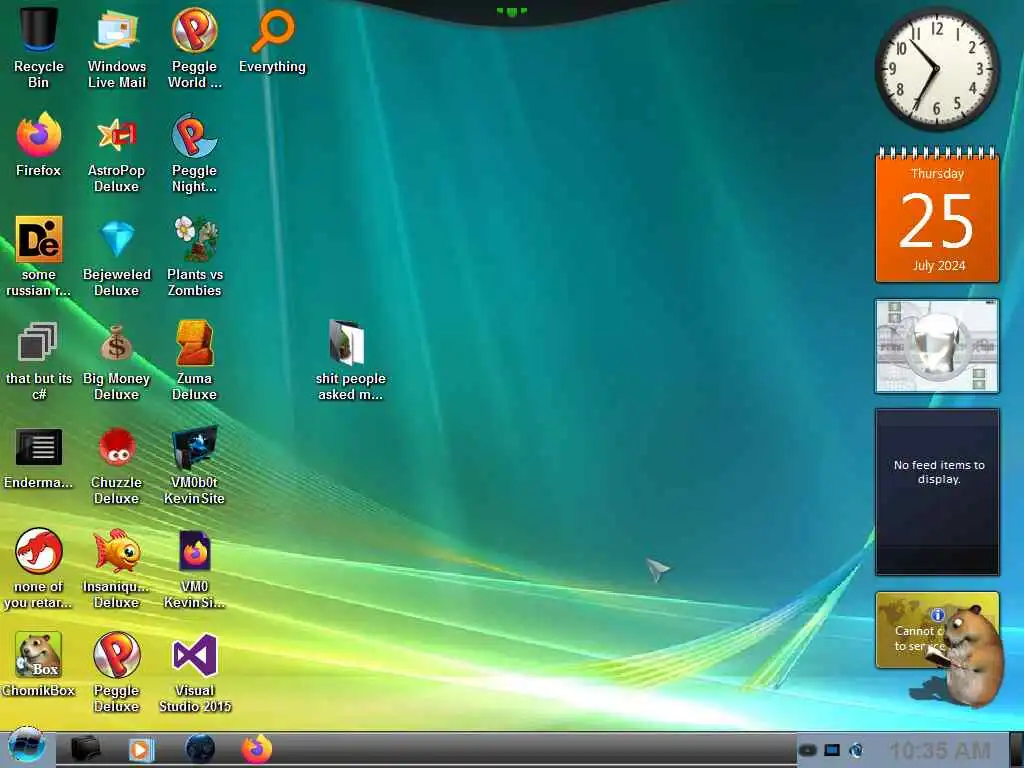Open Windows Media Player from taskbar
This screenshot has width=1024, height=768.
pos(141,749)
